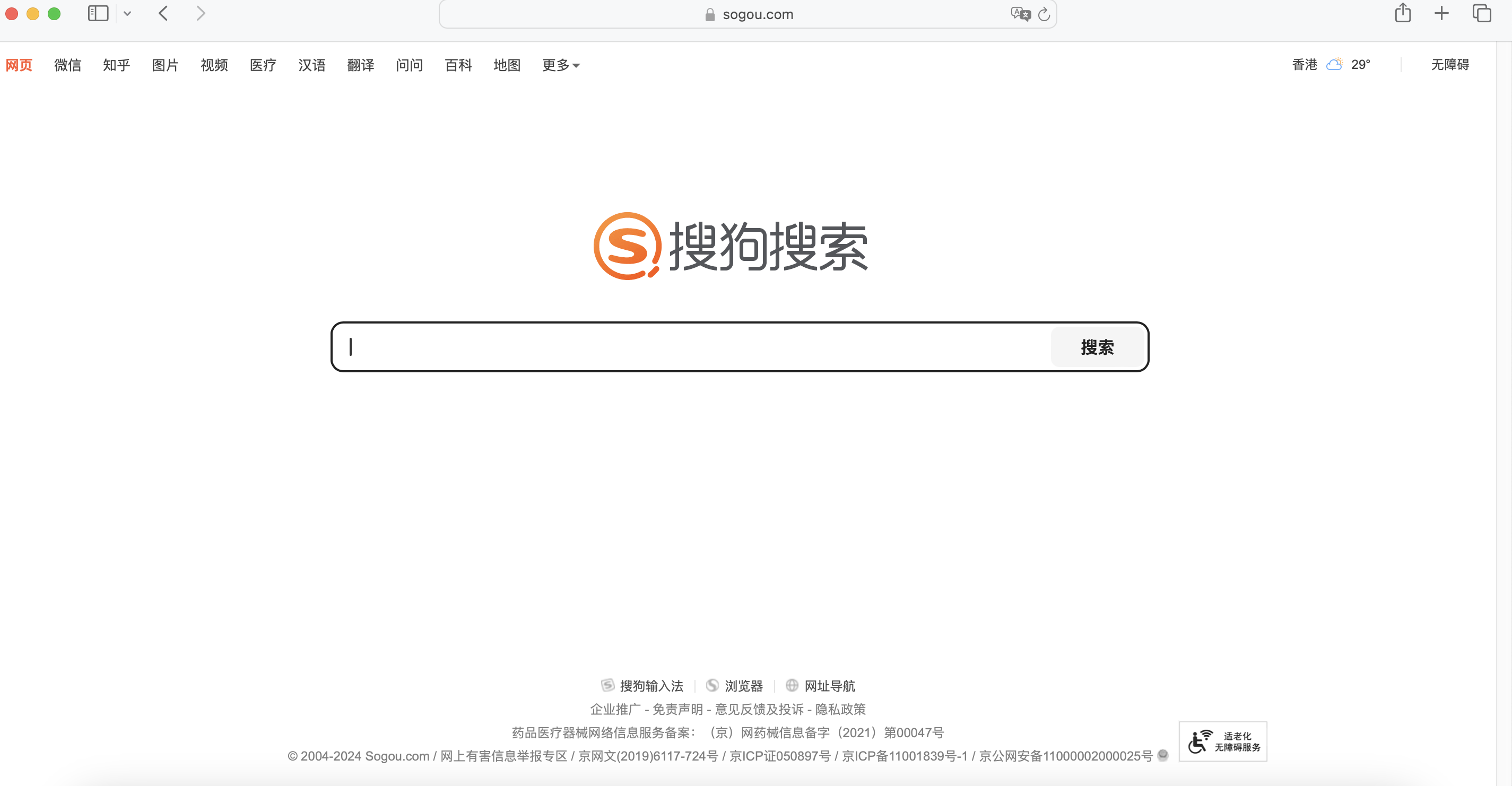
Task: Open the 隐私政策 link
Action: point(840,709)
